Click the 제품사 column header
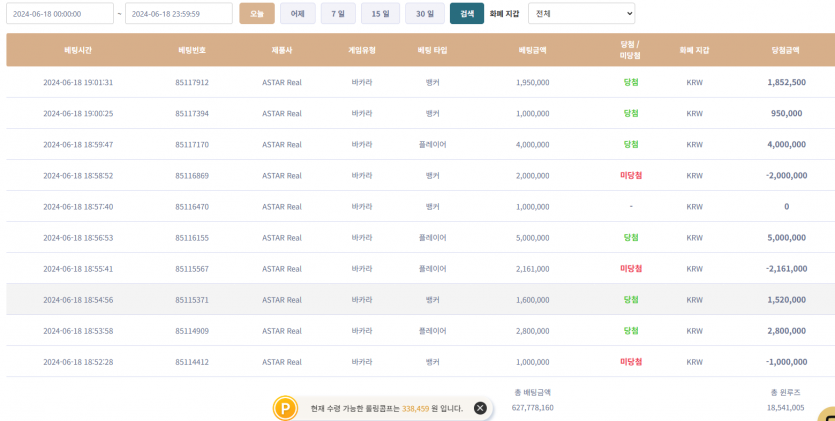 [x=282, y=50]
